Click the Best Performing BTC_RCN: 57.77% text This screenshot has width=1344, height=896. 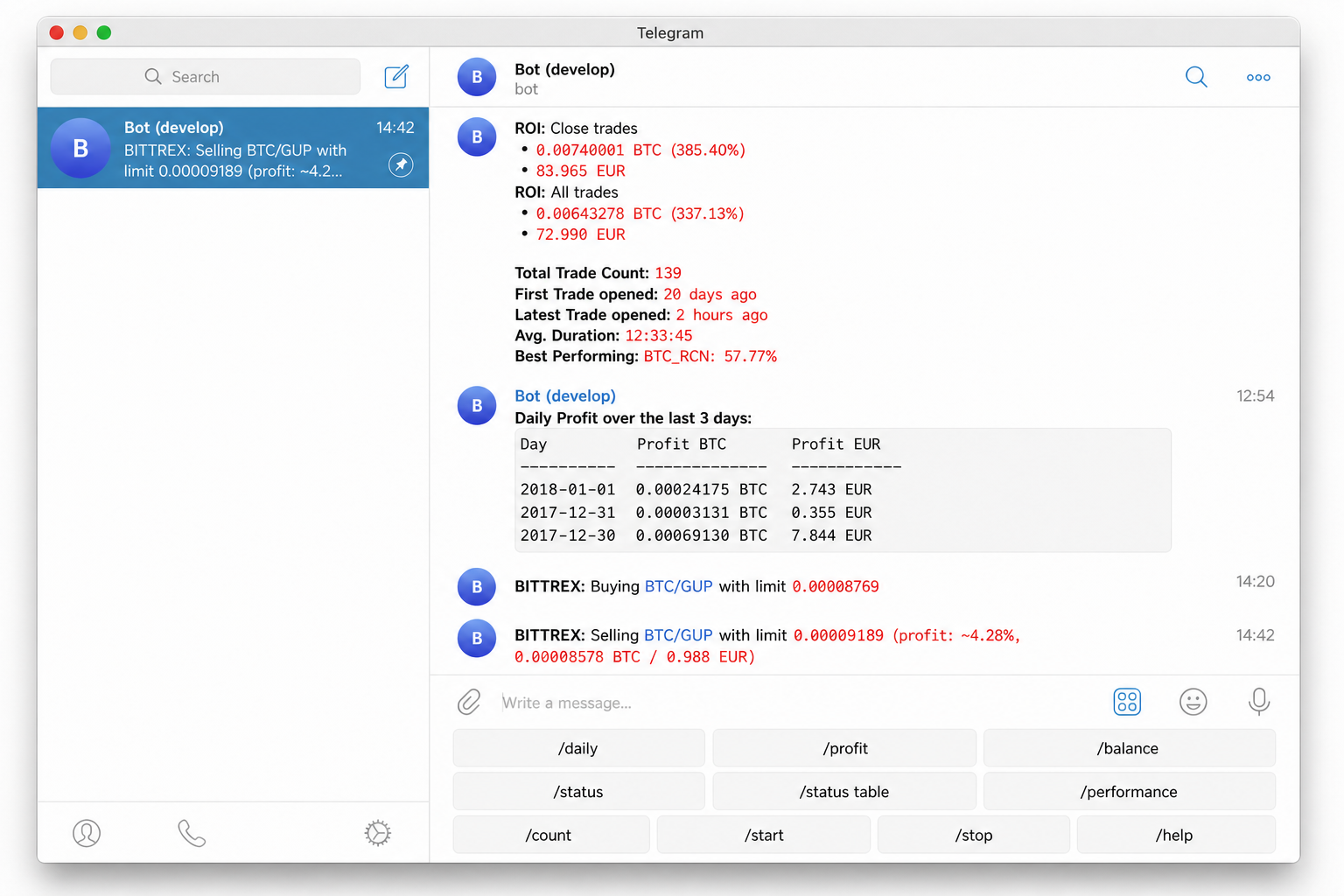click(x=646, y=356)
